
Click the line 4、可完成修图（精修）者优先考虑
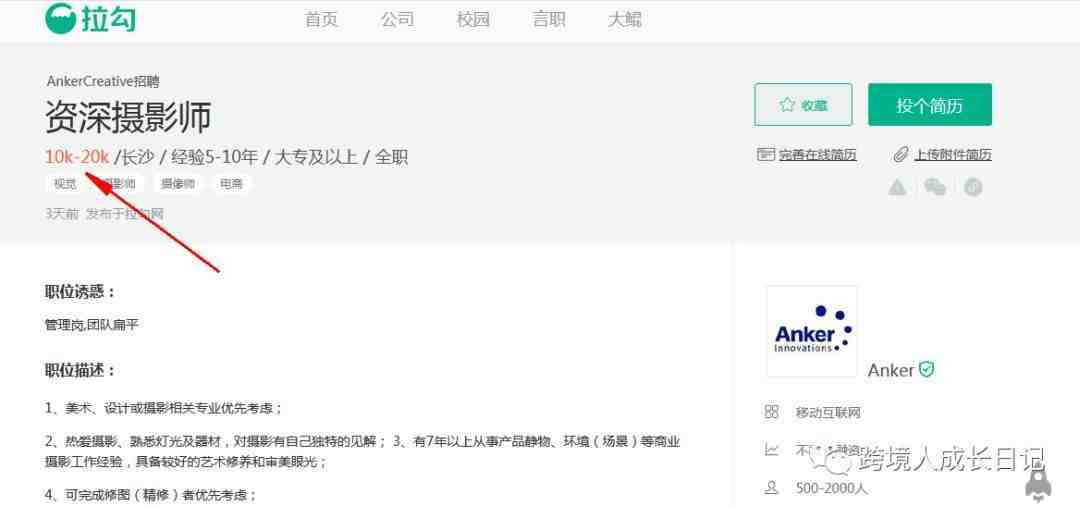coord(152,494)
